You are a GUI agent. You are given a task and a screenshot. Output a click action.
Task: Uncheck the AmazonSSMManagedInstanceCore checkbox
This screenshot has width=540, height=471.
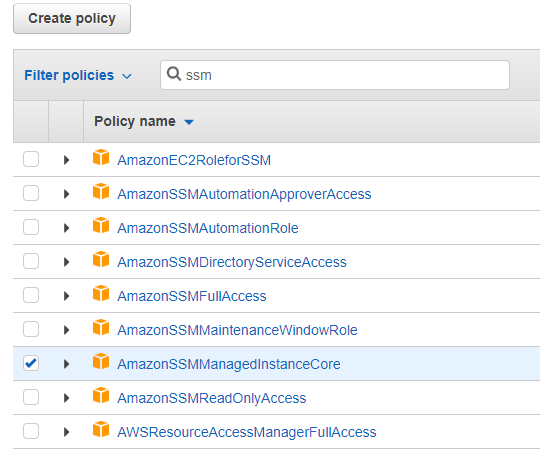click(31, 363)
